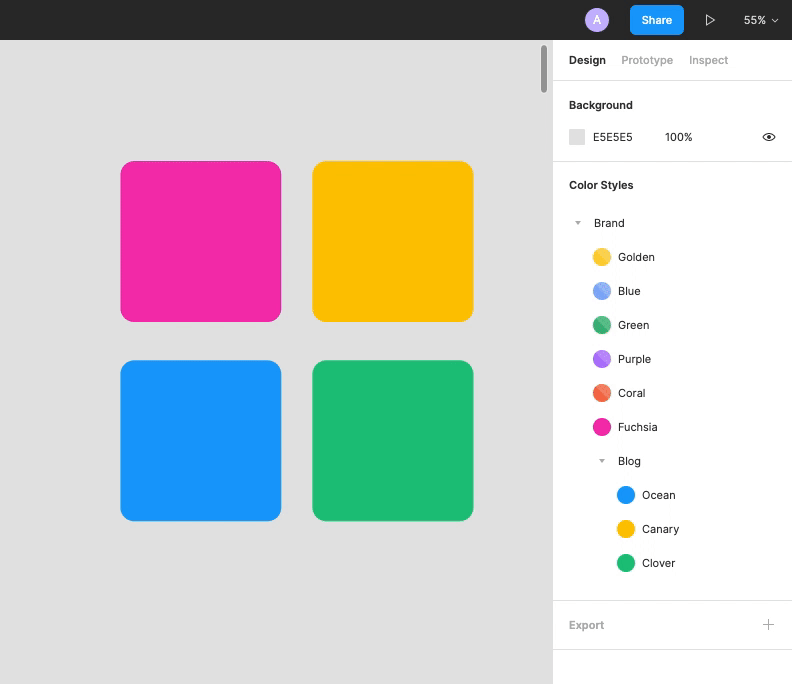The width and height of the screenshot is (792, 684).
Task: Select the Green color style swatch
Action: [602, 325]
